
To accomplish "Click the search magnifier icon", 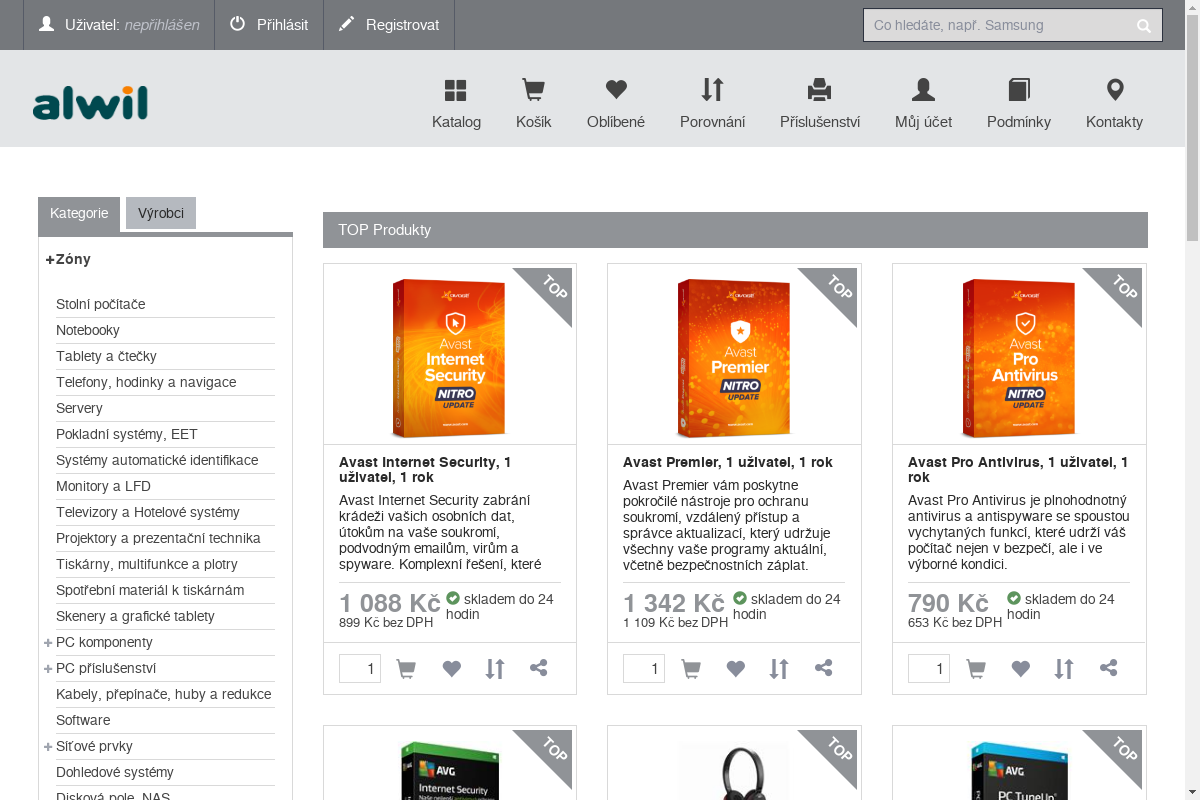I will pyautogui.click(x=1144, y=26).
